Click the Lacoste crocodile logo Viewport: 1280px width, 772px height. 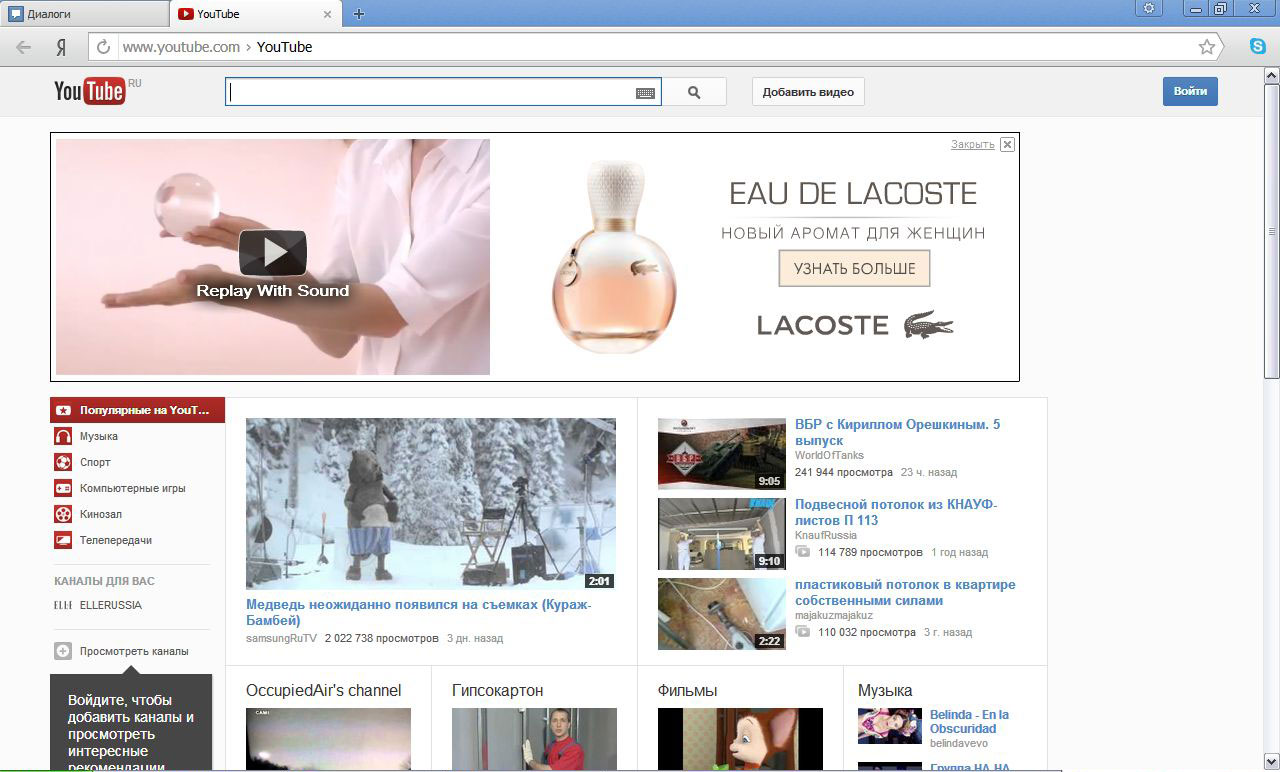point(928,324)
